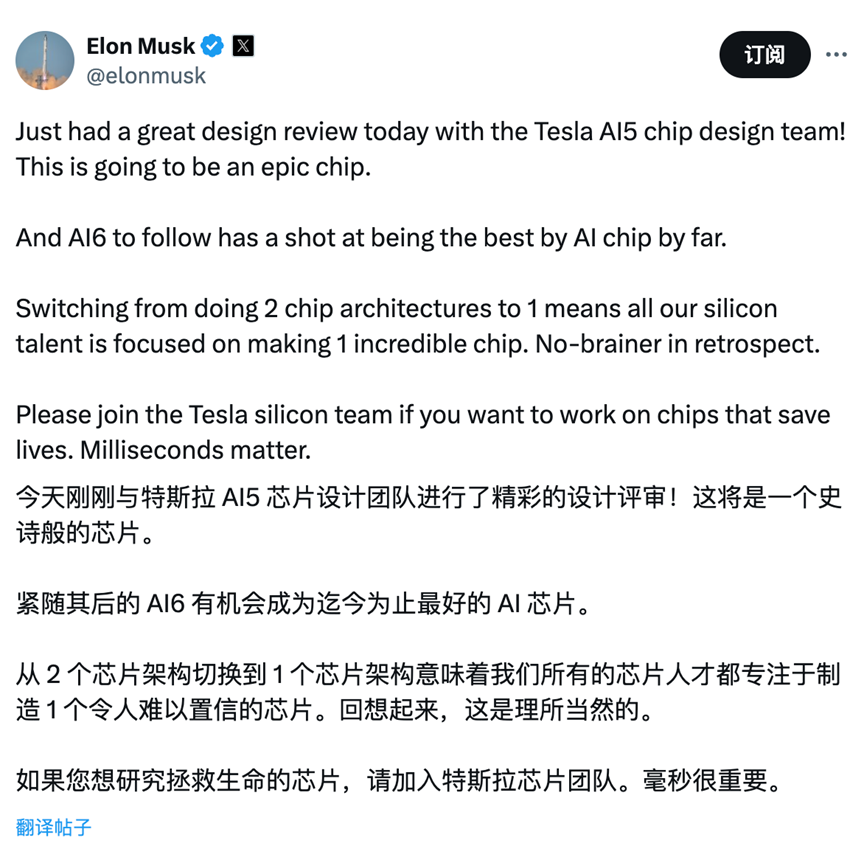This screenshot has height=860, width=864.
Task: Open the three-dot more options menu
Action: (x=836, y=54)
